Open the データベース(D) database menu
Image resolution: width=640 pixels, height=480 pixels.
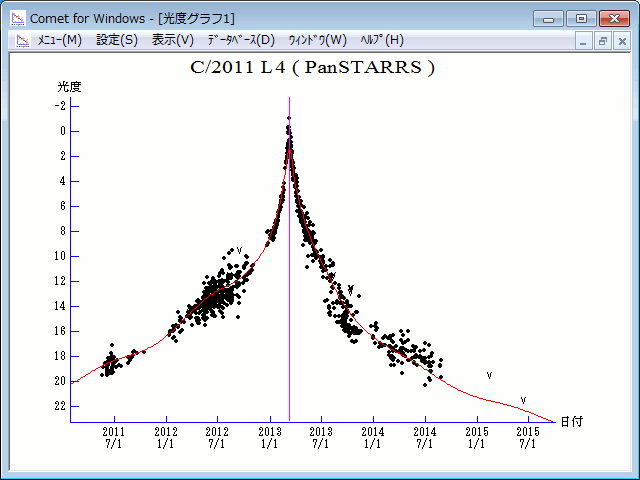point(241,40)
